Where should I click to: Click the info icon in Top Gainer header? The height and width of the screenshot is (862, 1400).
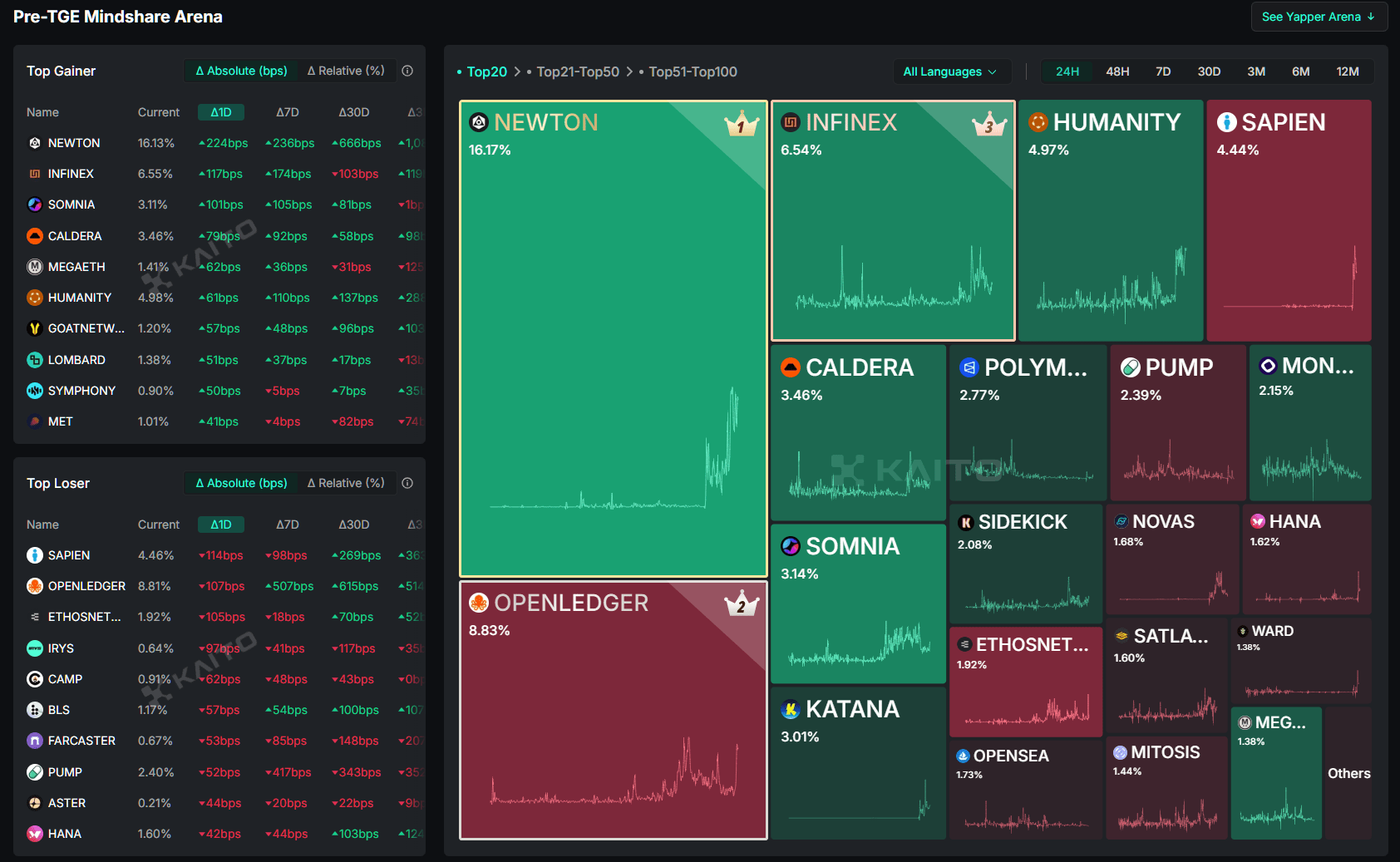pos(407,71)
